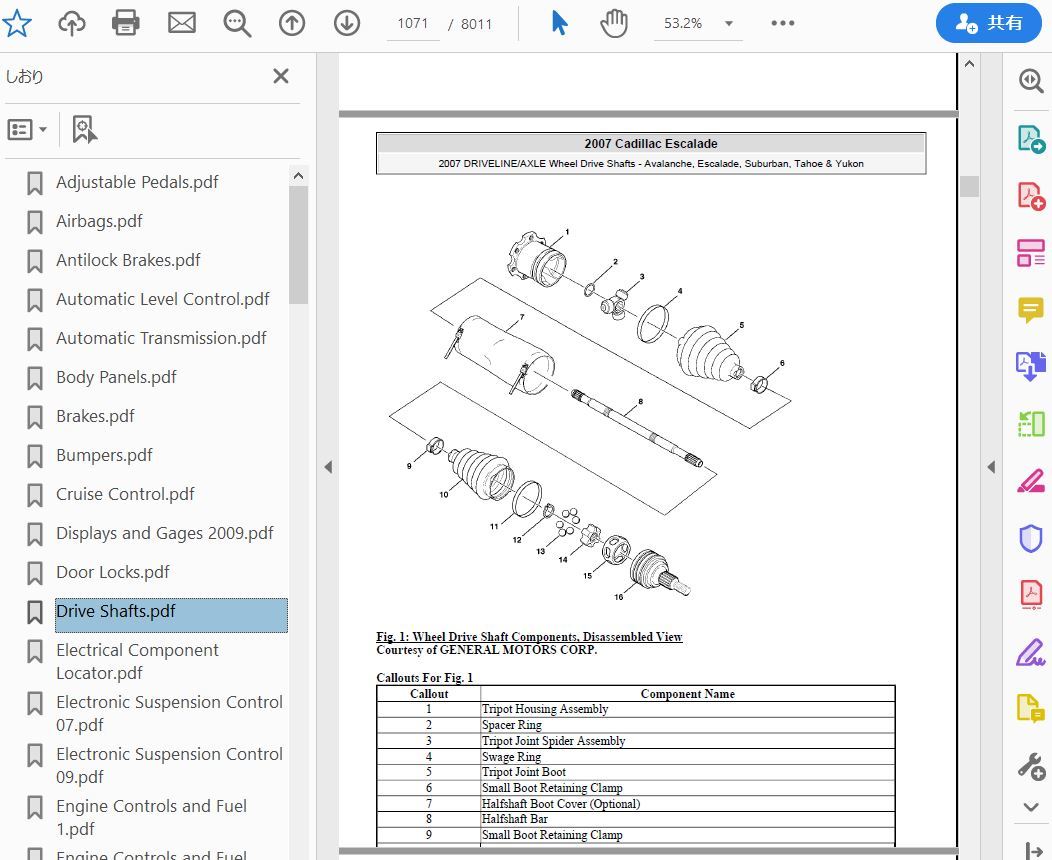The image size is (1052, 860).
Task: Edit the current page number field
Action: coord(413,24)
